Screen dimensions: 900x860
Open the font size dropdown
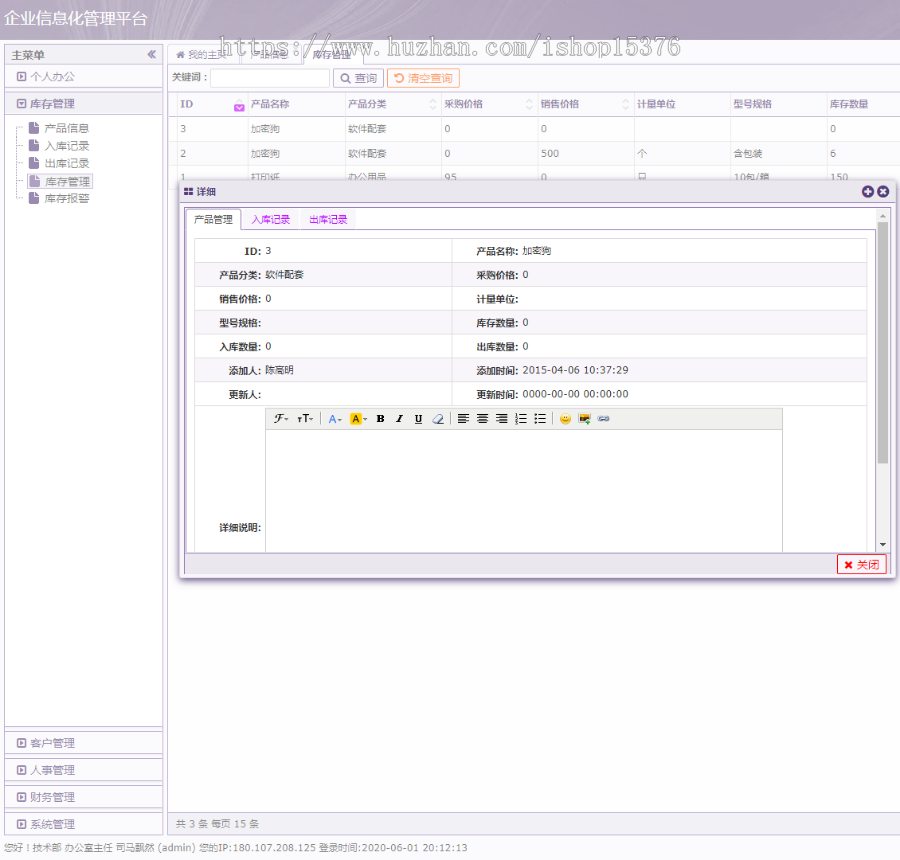(x=304, y=419)
